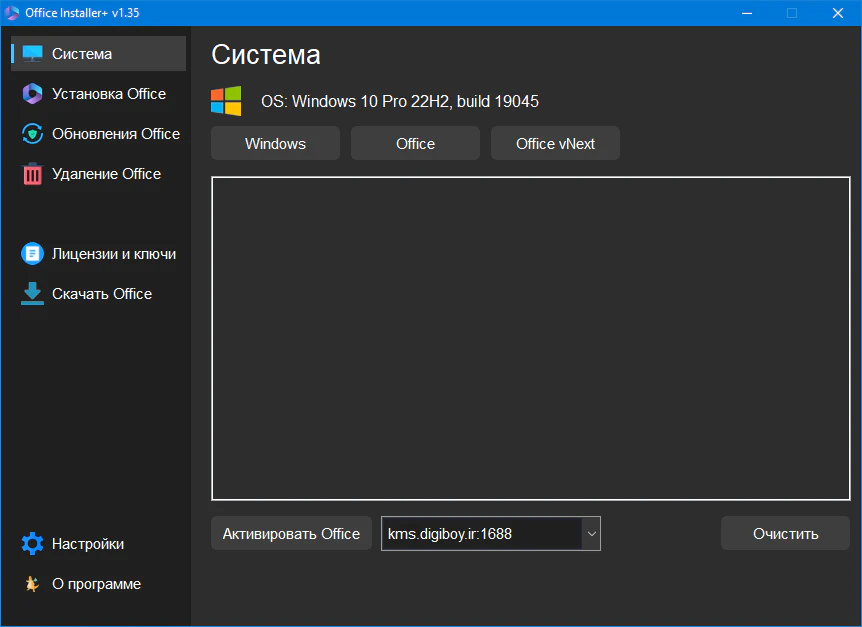Click the Скачать Office download arrow icon
Screen dimensions: 862x627
point(33,294)
